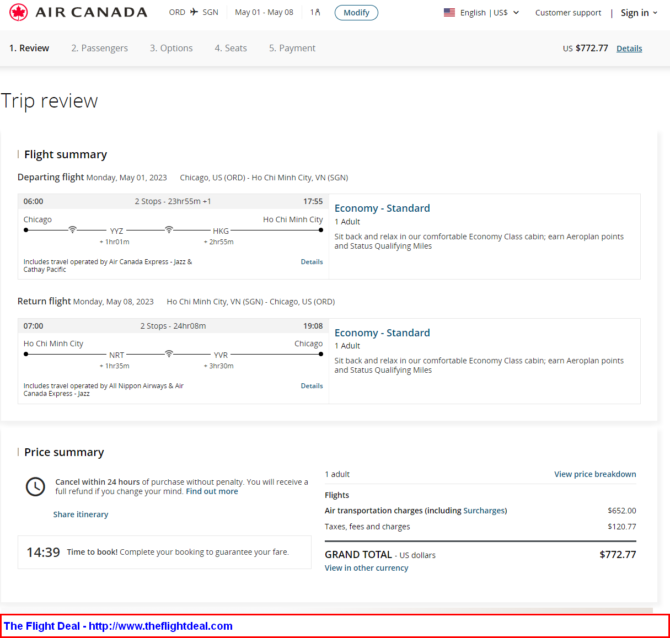Click the $652.00 air transportation charge
The height and width of the screenshot is (638, 670).
point(622,511)
